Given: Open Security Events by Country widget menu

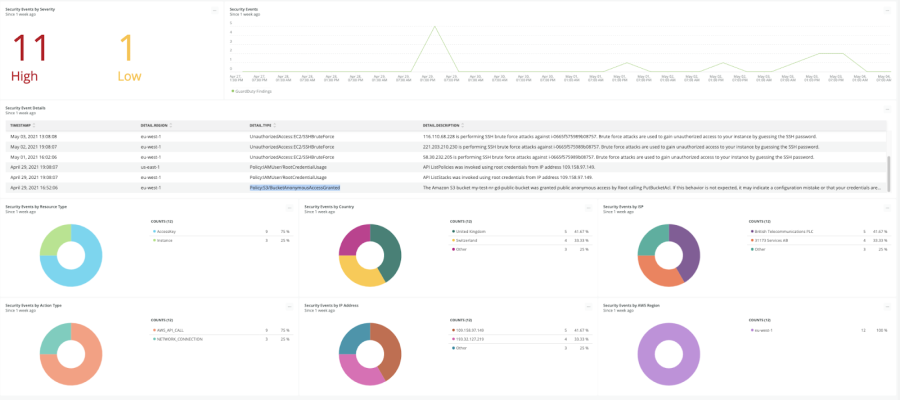Looking at the screenshot, I should click(588, 208).
